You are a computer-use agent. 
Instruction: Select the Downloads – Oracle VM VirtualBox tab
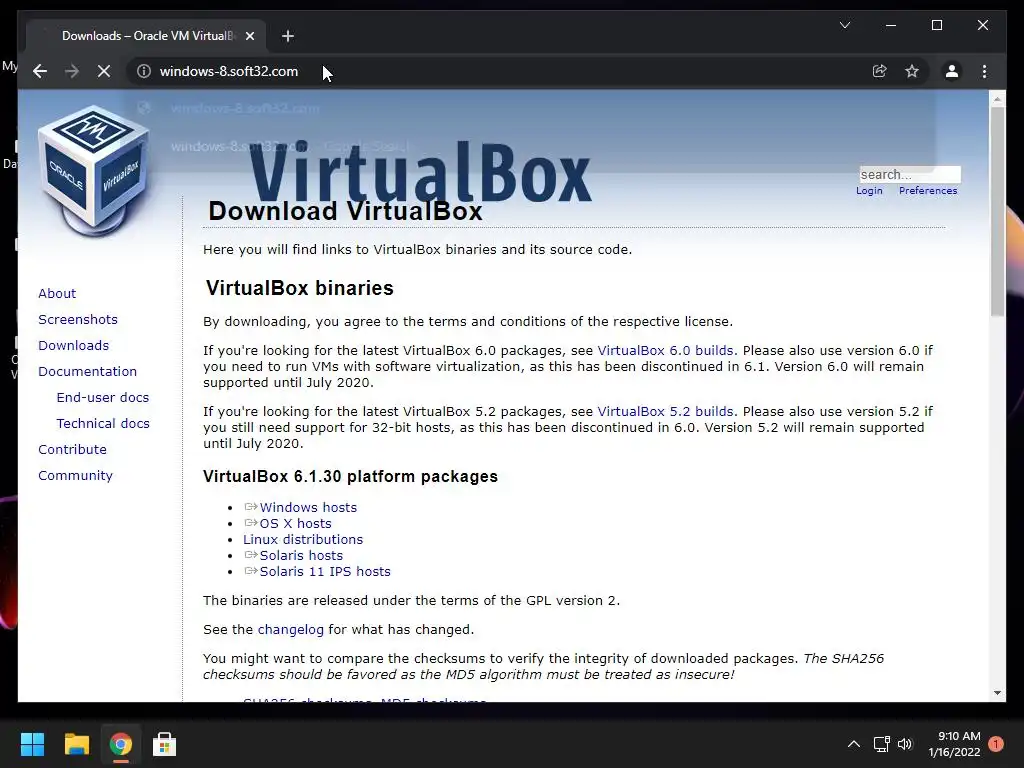click(x=146, y=36)
